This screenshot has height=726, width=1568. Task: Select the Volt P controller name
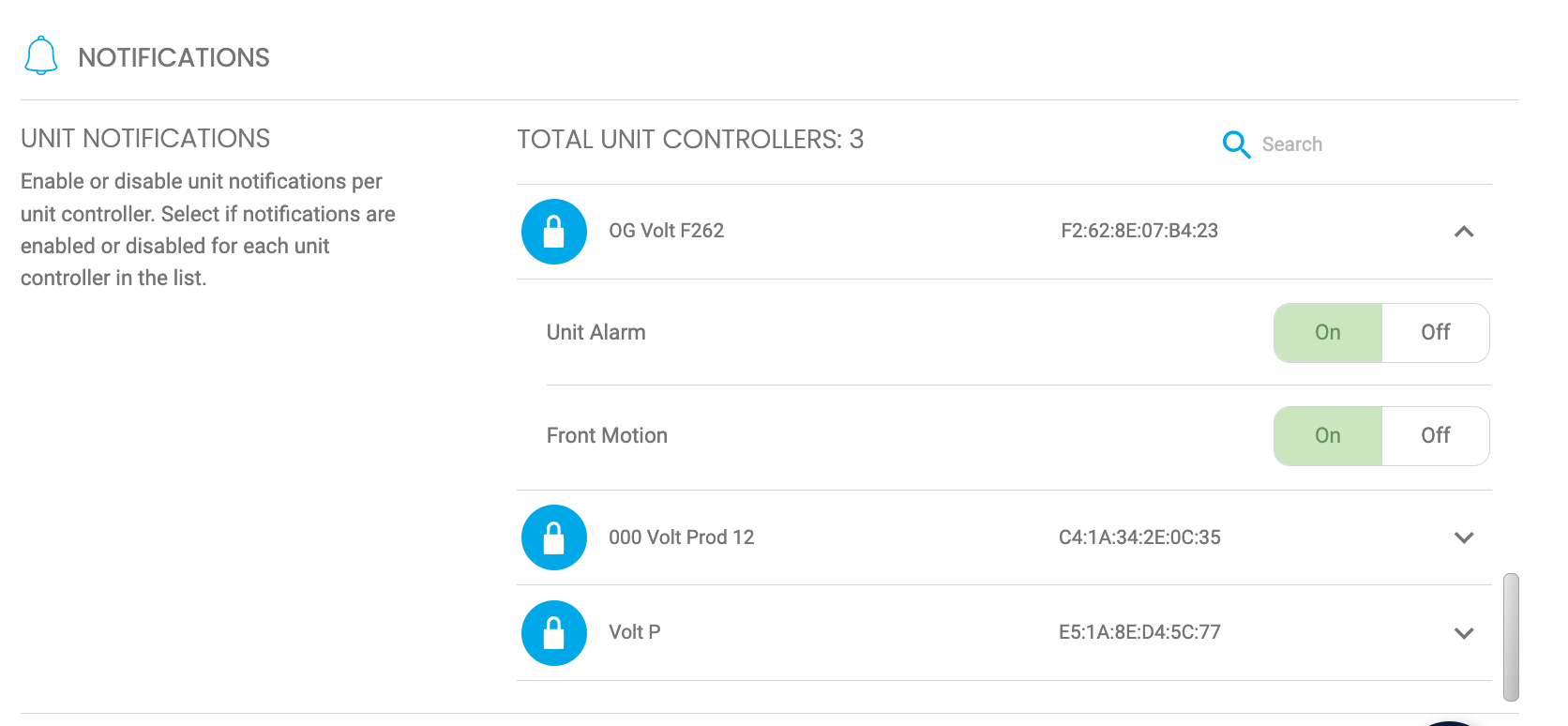tap(634, 632)
